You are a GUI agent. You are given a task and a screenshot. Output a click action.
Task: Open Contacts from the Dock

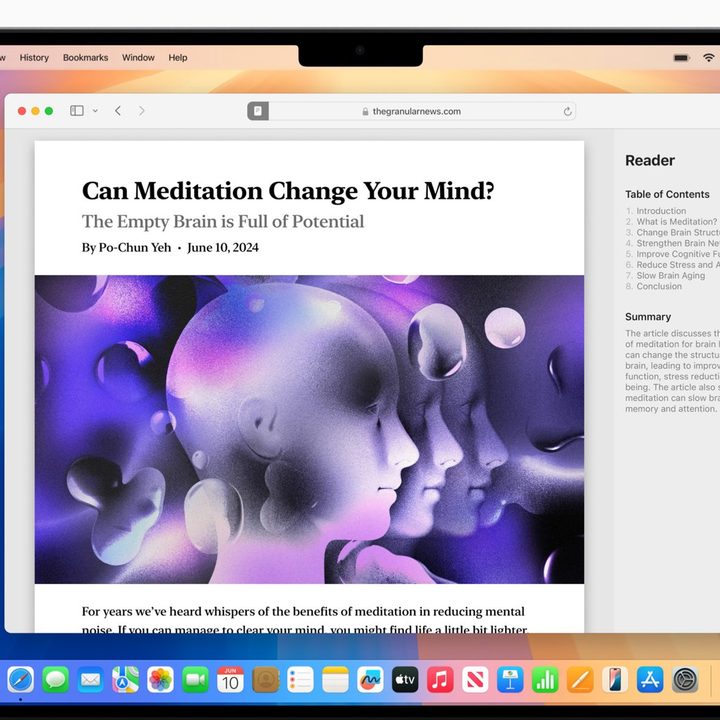tap(265, 680)
